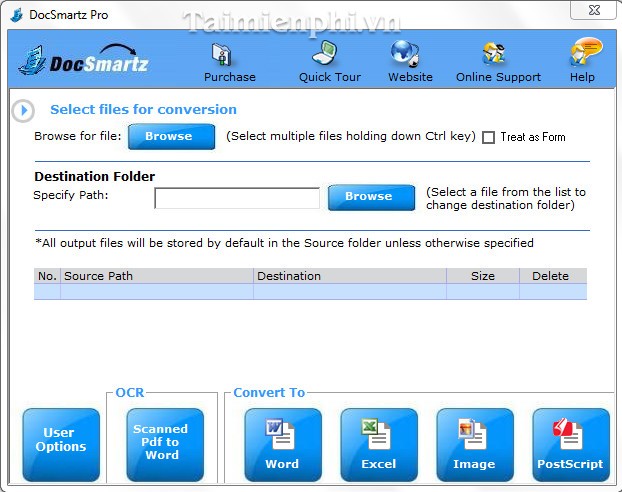This screenshot has height=492, width=622.
Task: Click the Specify Path input field
Action: (x=237, y=198)
